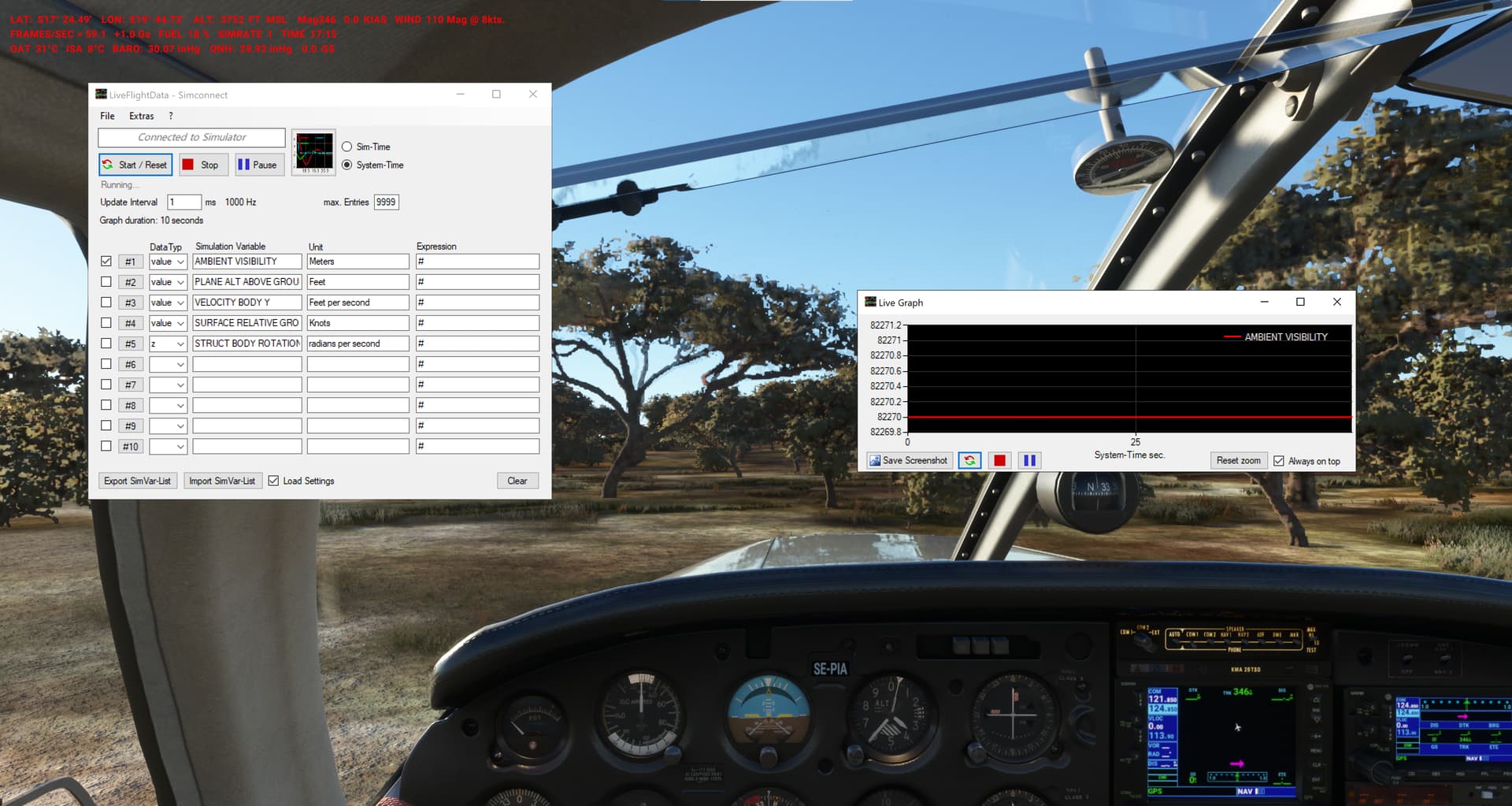
Task: Pause data capture with the Pause button
Action: pyautogui.click(x=258, y=165)
